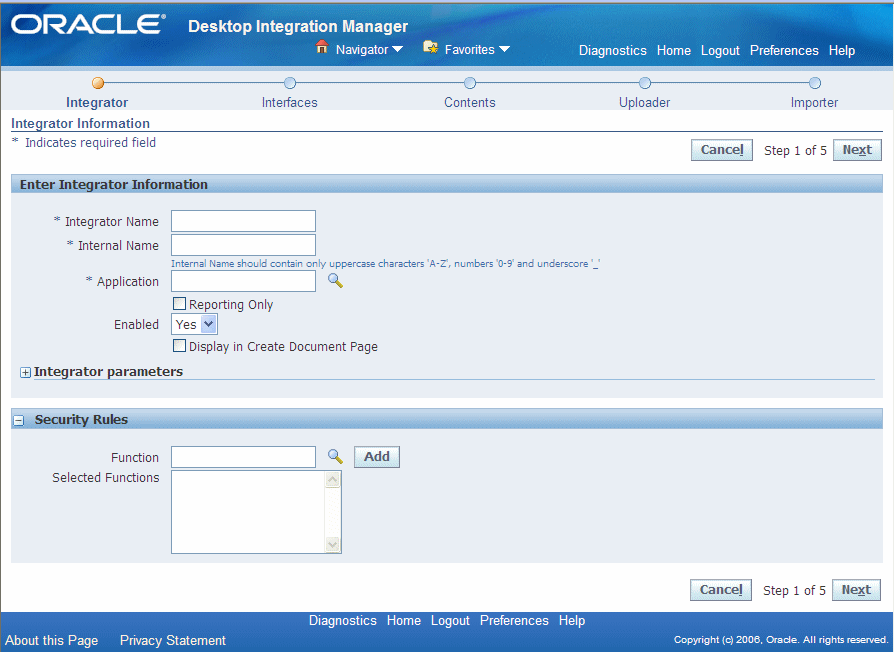This screenshot has width=894, height=652.
Task: Click the top Next button
Action: (857, 150)
